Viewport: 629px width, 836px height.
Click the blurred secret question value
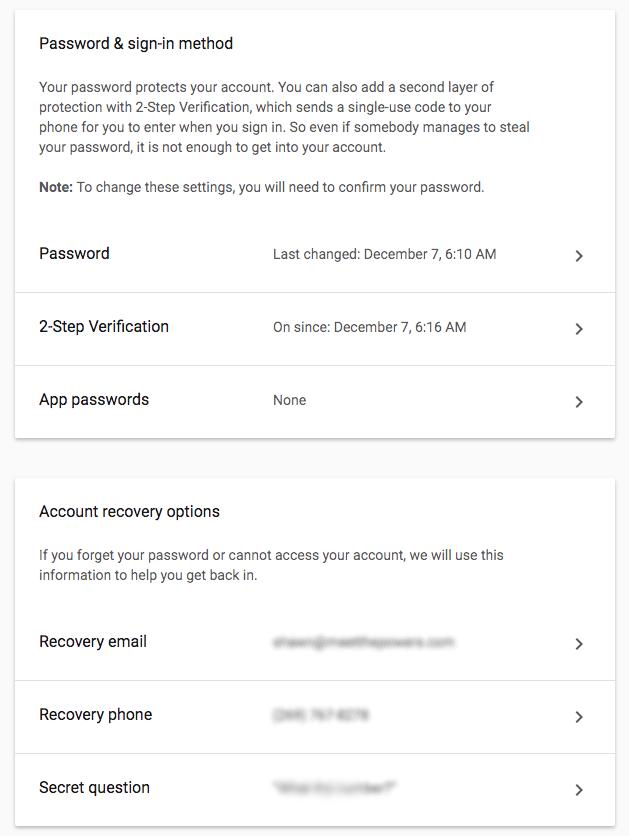pyautogui.click(x=334, y=788)
